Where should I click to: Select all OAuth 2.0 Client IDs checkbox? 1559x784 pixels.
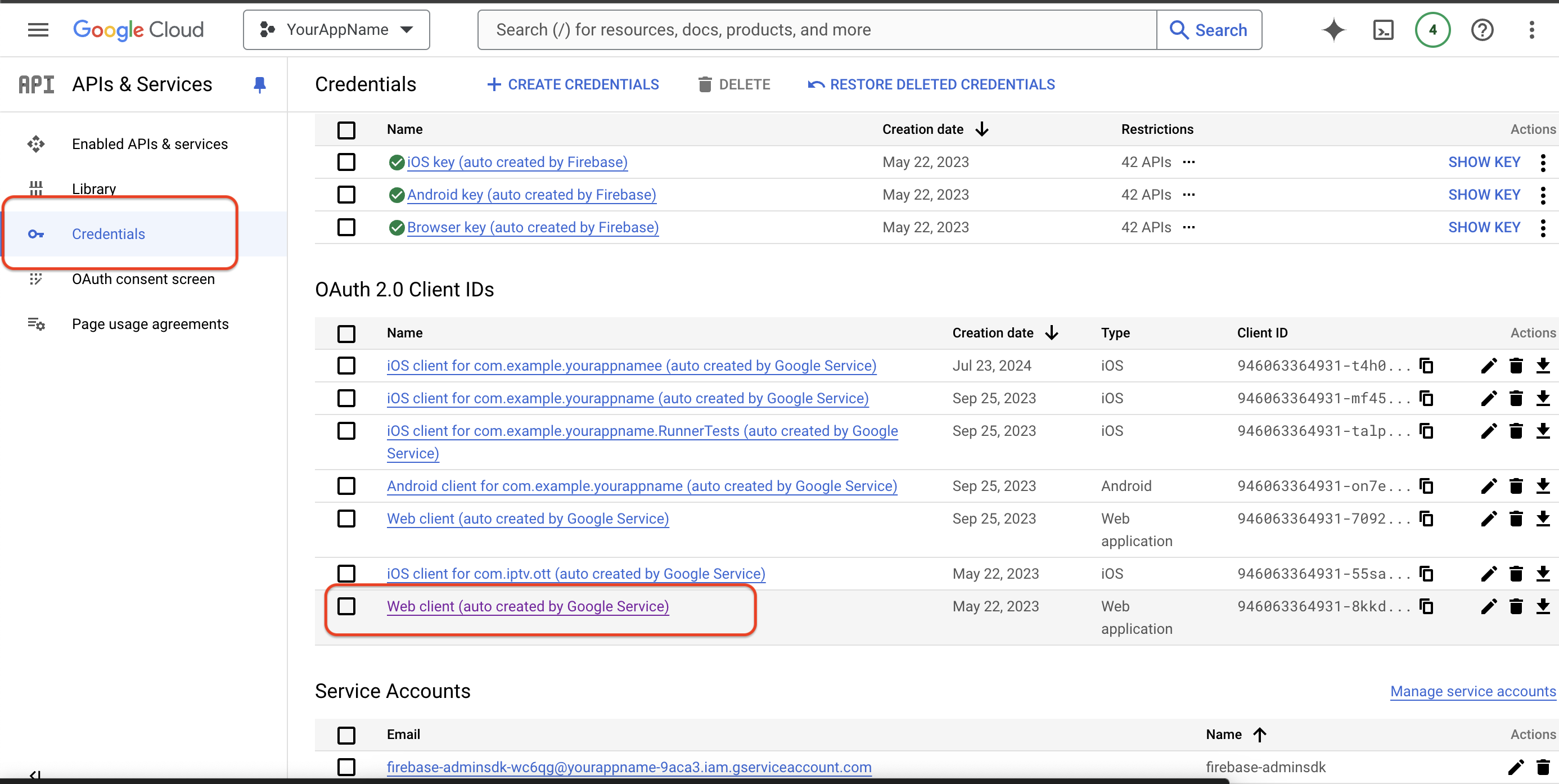tap(346, 334)
